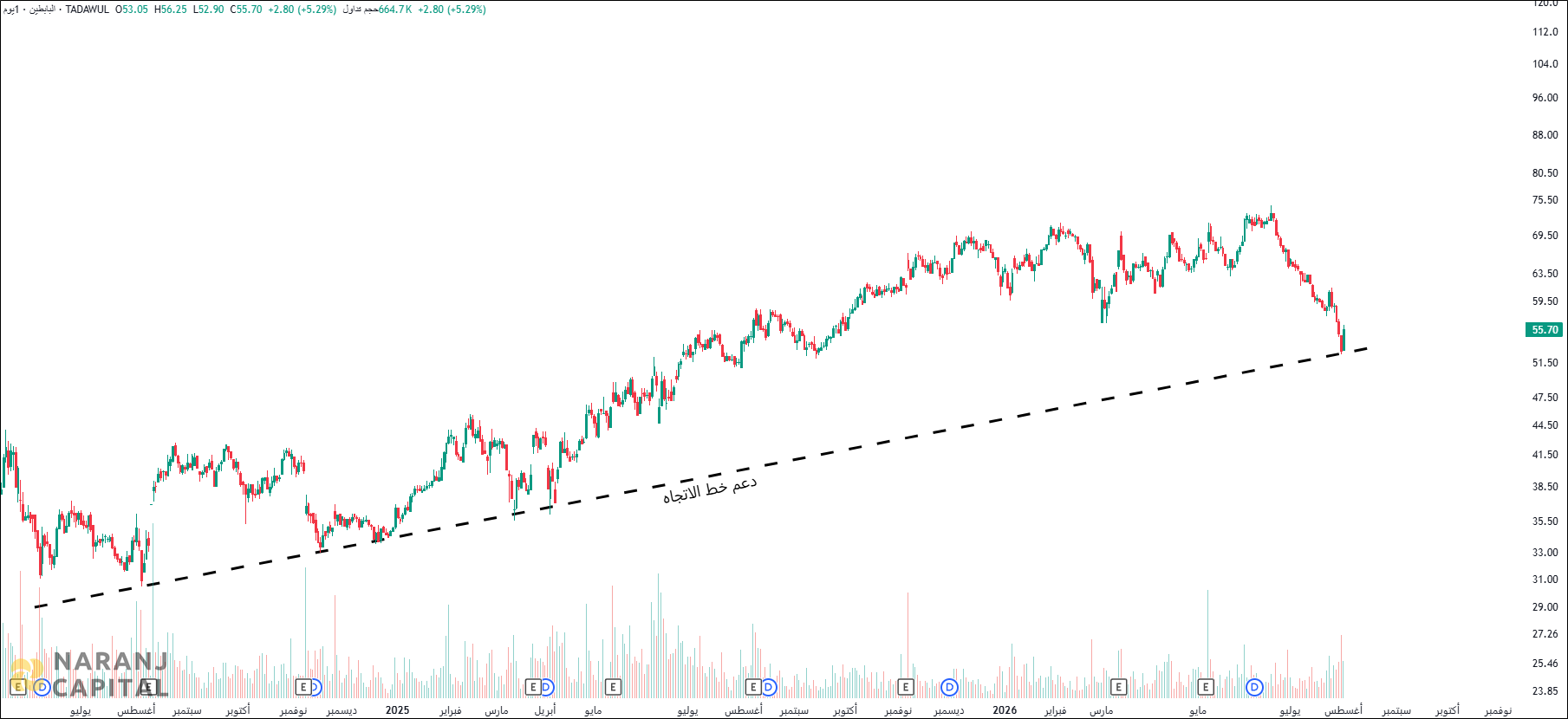Select the أبريل month label on the time axis

(x=545, y=710)
